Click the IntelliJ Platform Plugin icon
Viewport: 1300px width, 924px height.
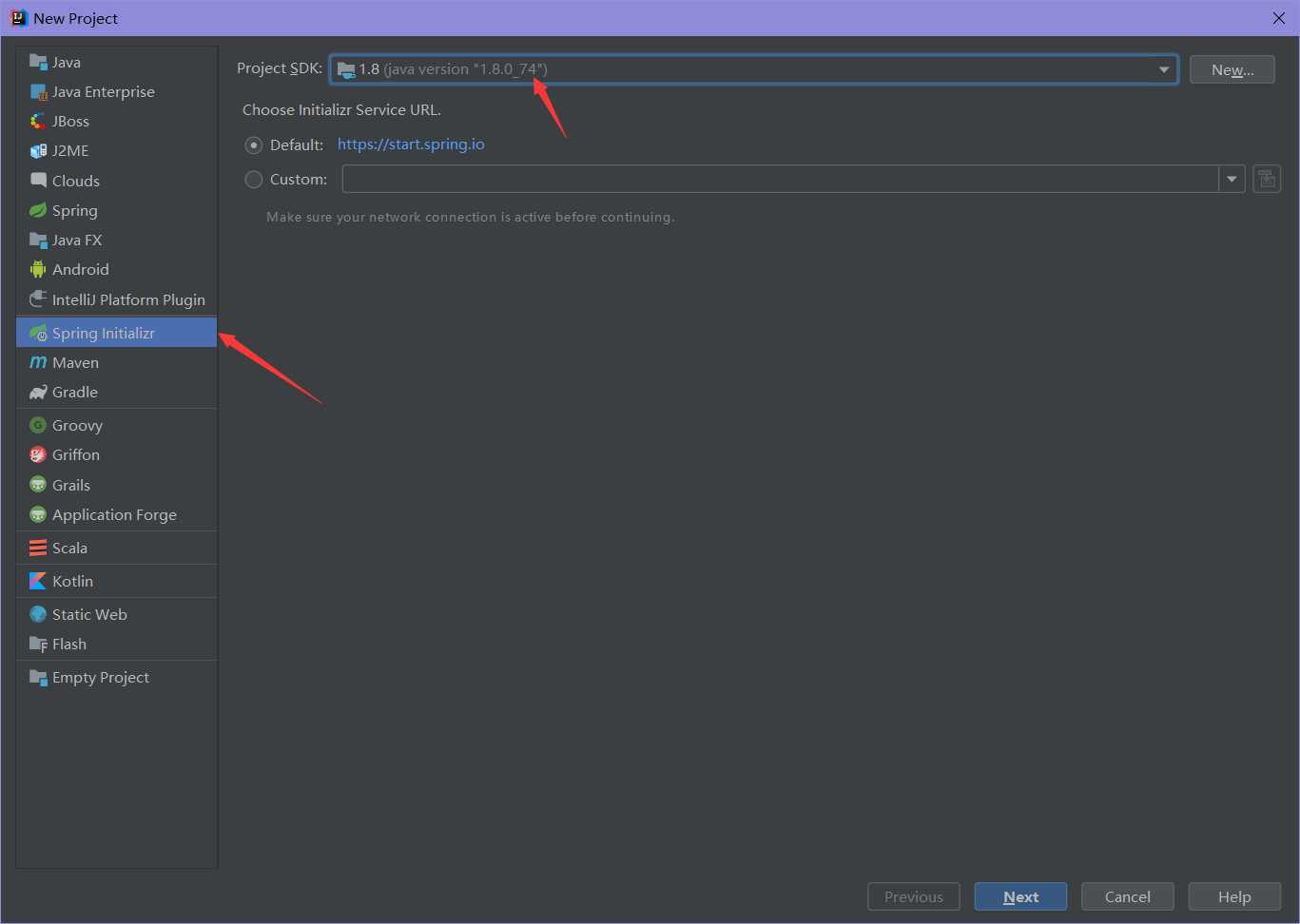coord(38,299)
